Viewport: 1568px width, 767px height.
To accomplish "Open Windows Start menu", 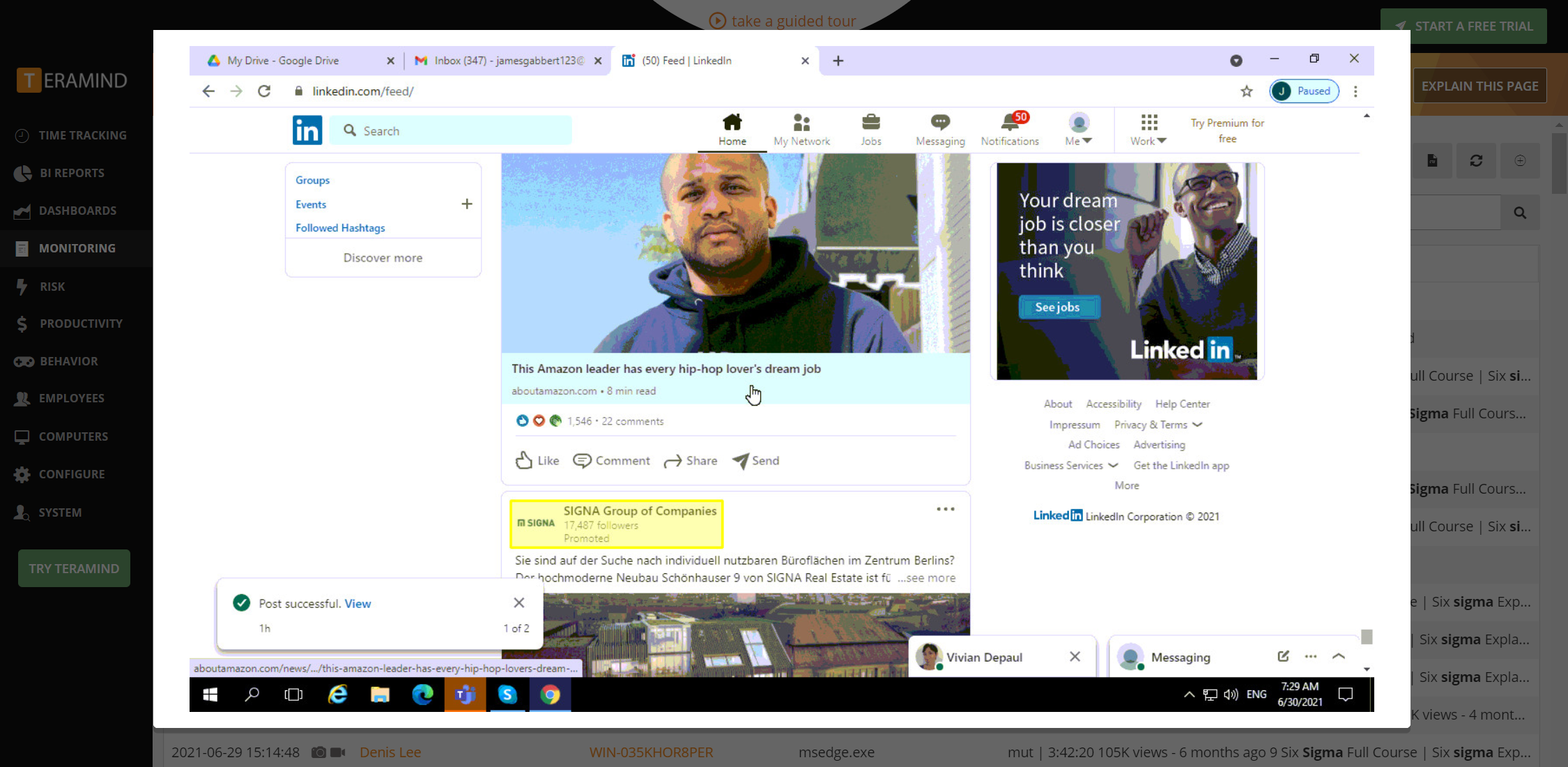I will click(x=210, y=694).
